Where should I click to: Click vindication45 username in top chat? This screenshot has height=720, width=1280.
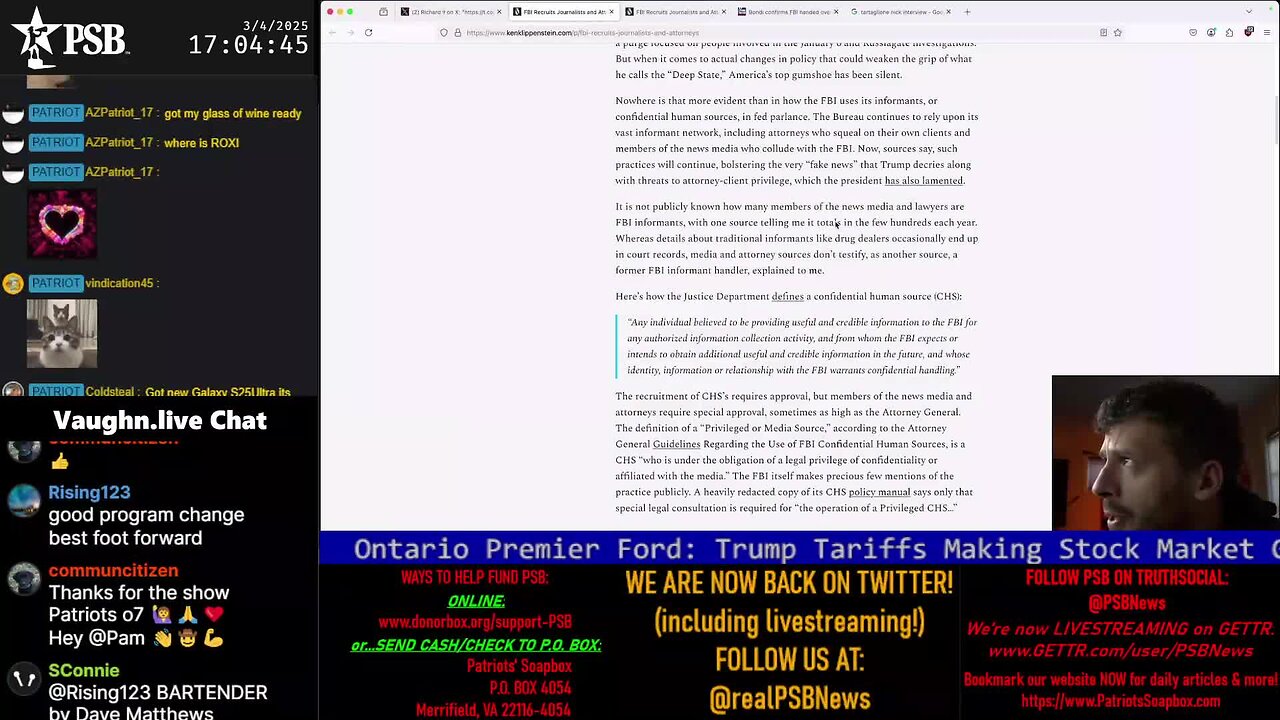click(x=119, y=283)
